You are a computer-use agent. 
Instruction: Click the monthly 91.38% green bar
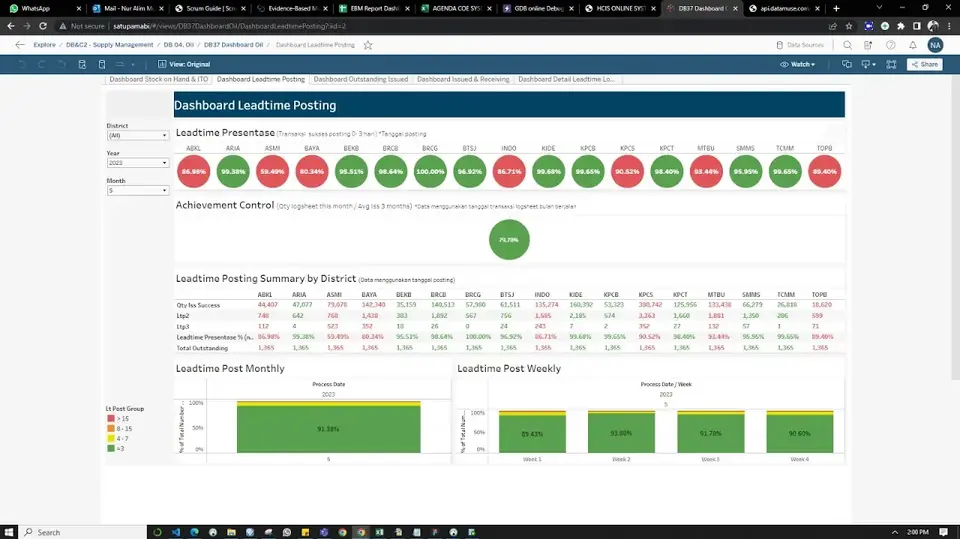click(329, 429)
